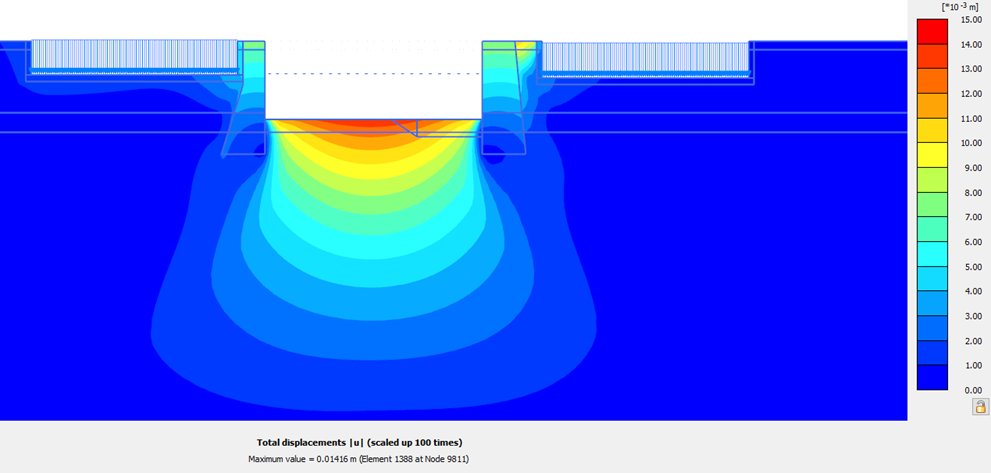Click the 2.00 legend value
Viewport: 991px width, 473px height.
971,340
